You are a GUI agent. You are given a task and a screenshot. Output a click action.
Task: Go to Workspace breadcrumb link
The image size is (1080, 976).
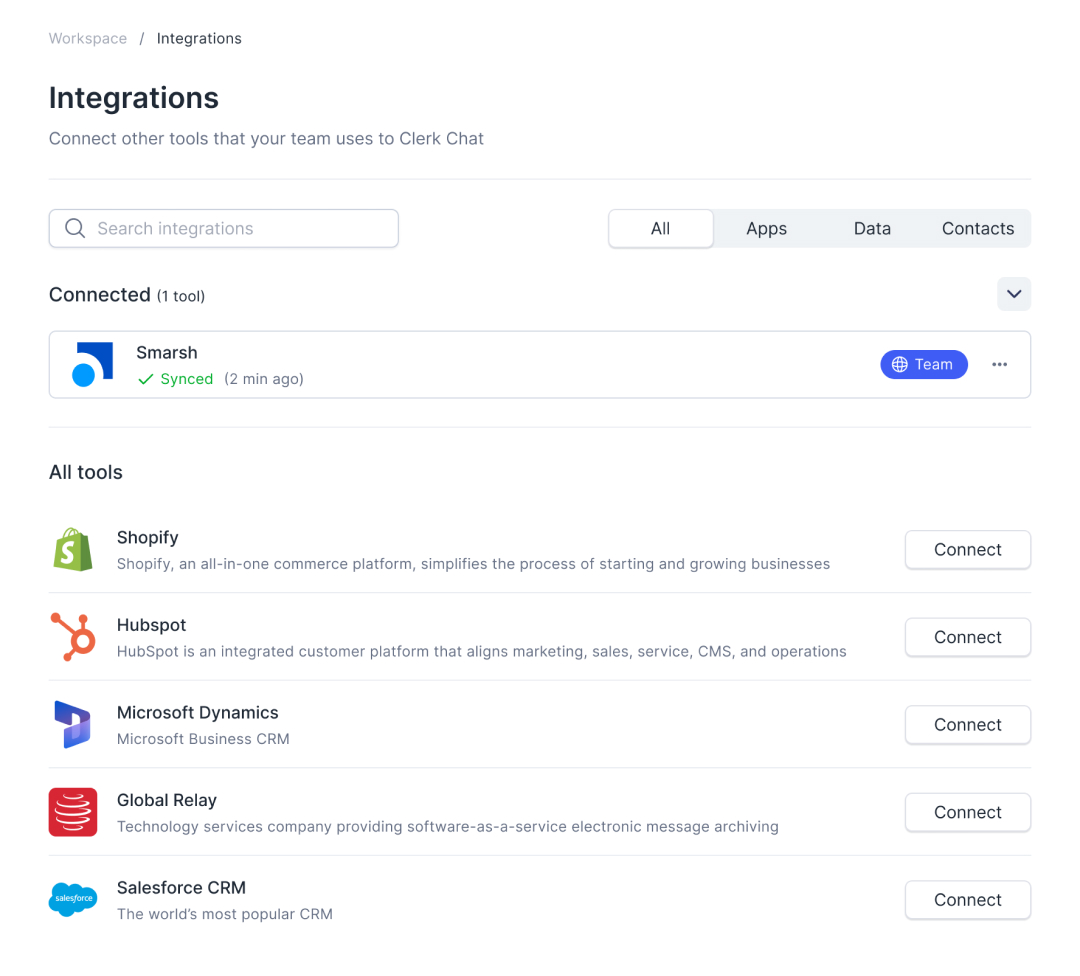click(x=87, y=39)
